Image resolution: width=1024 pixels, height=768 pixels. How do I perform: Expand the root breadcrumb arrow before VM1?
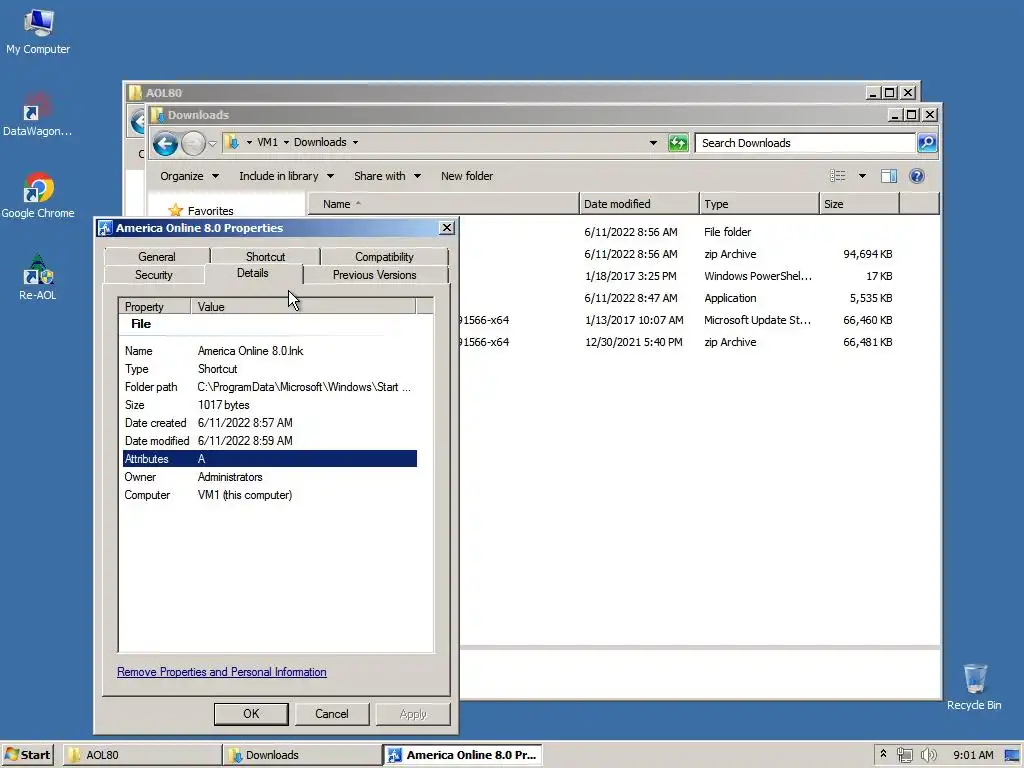click(x=249, y=142)
